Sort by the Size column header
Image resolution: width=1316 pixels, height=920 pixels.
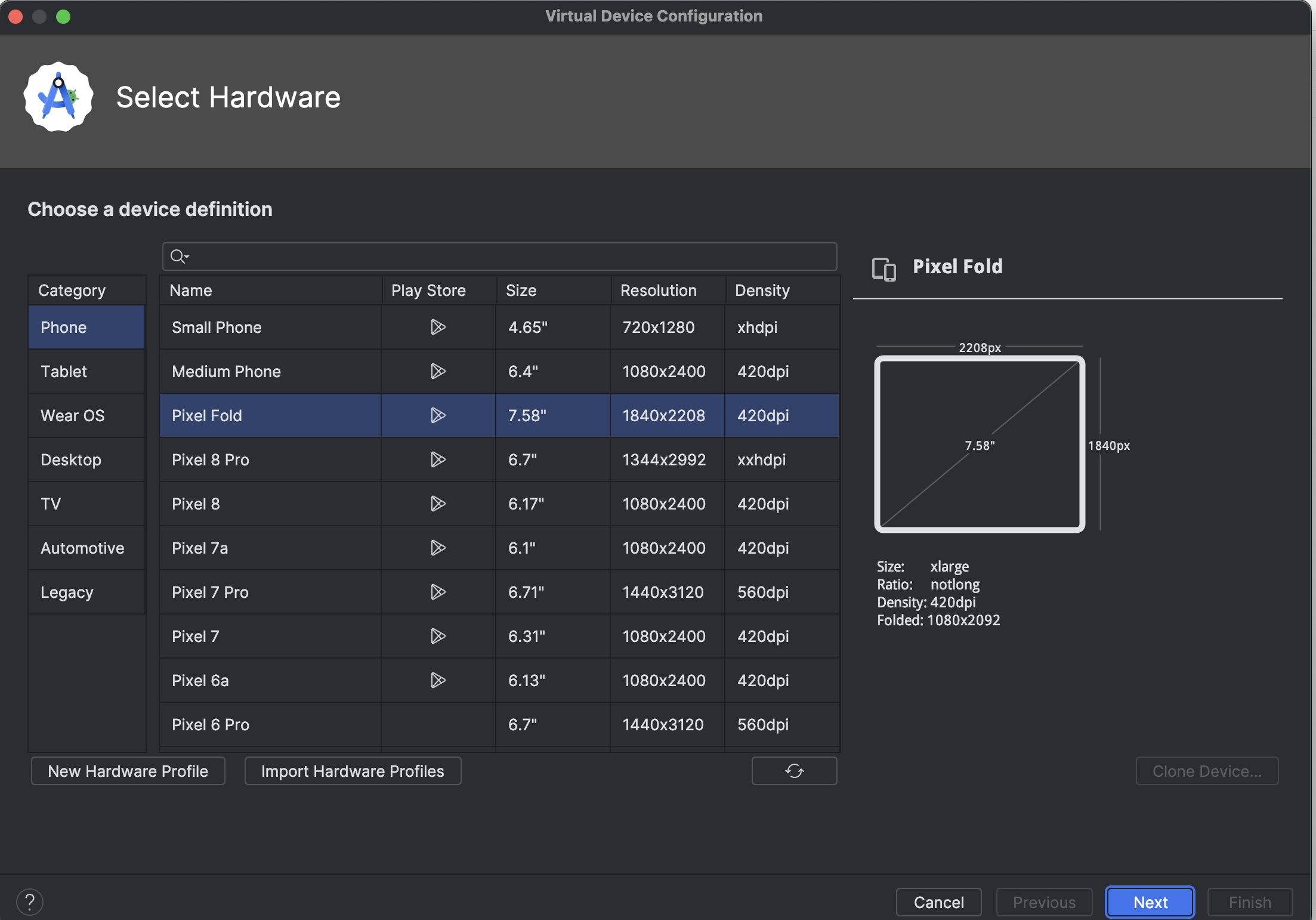pos(554,291)
